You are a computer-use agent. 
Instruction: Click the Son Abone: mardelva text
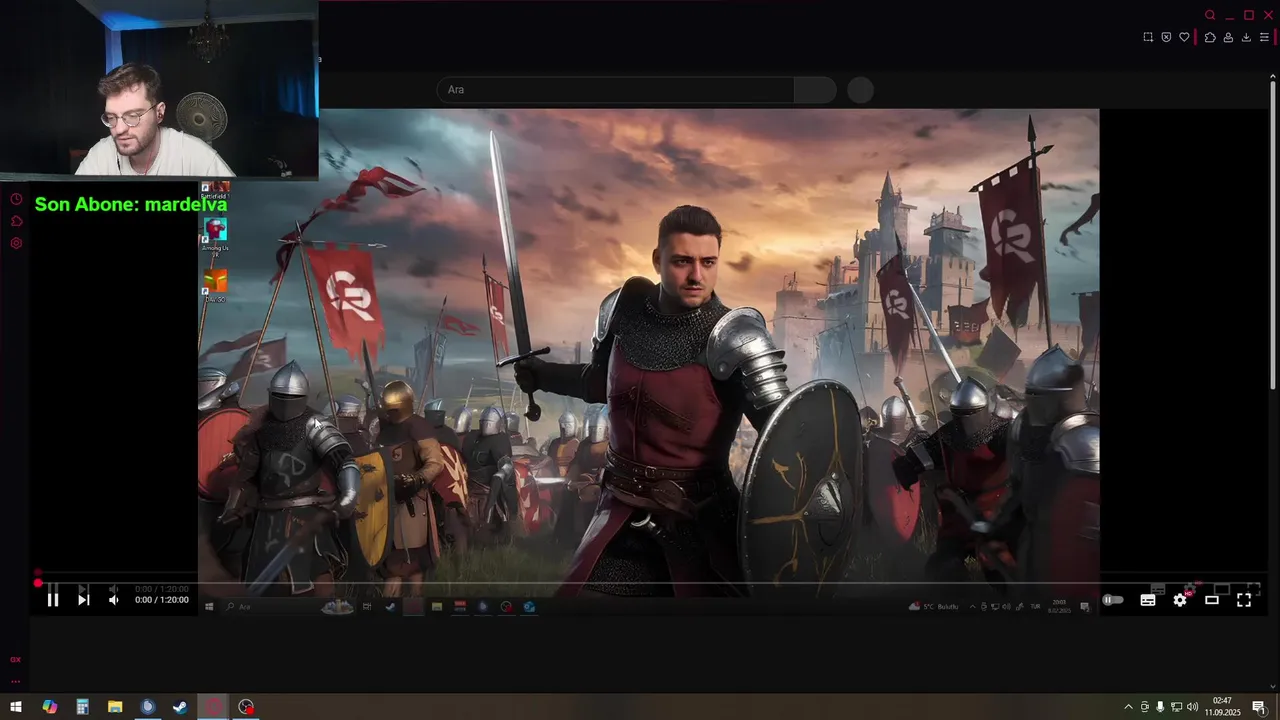[x=131, y=204]
